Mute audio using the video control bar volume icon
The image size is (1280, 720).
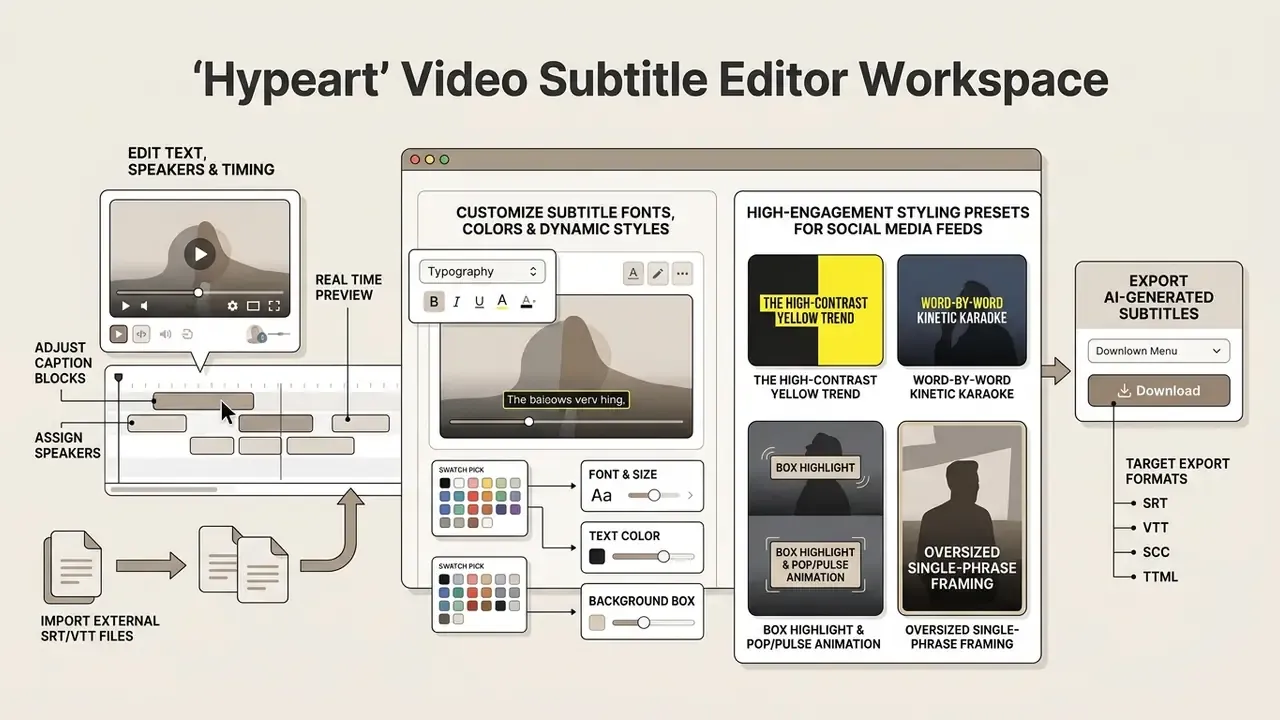144,306
